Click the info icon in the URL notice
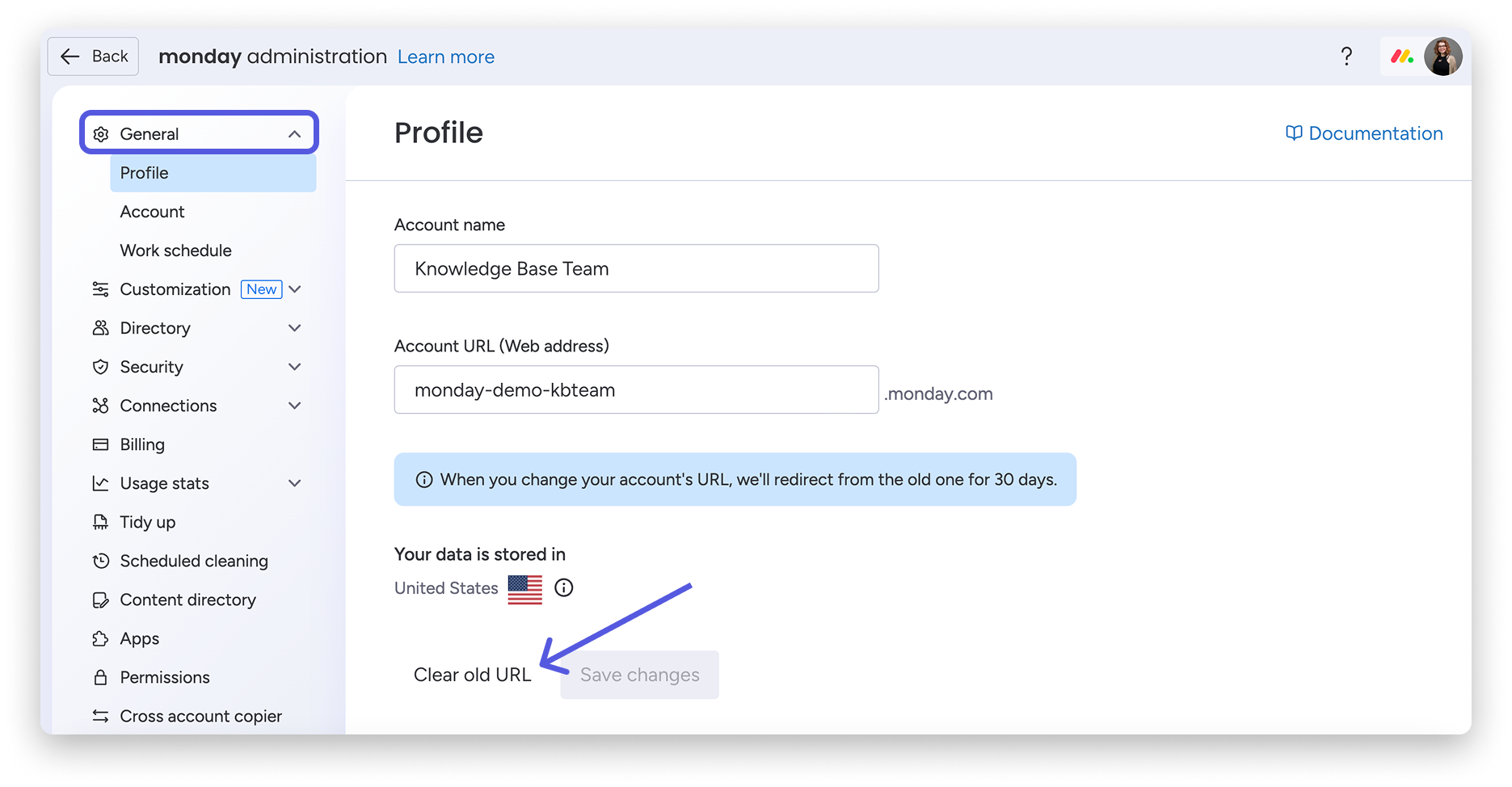 (424, 480)
